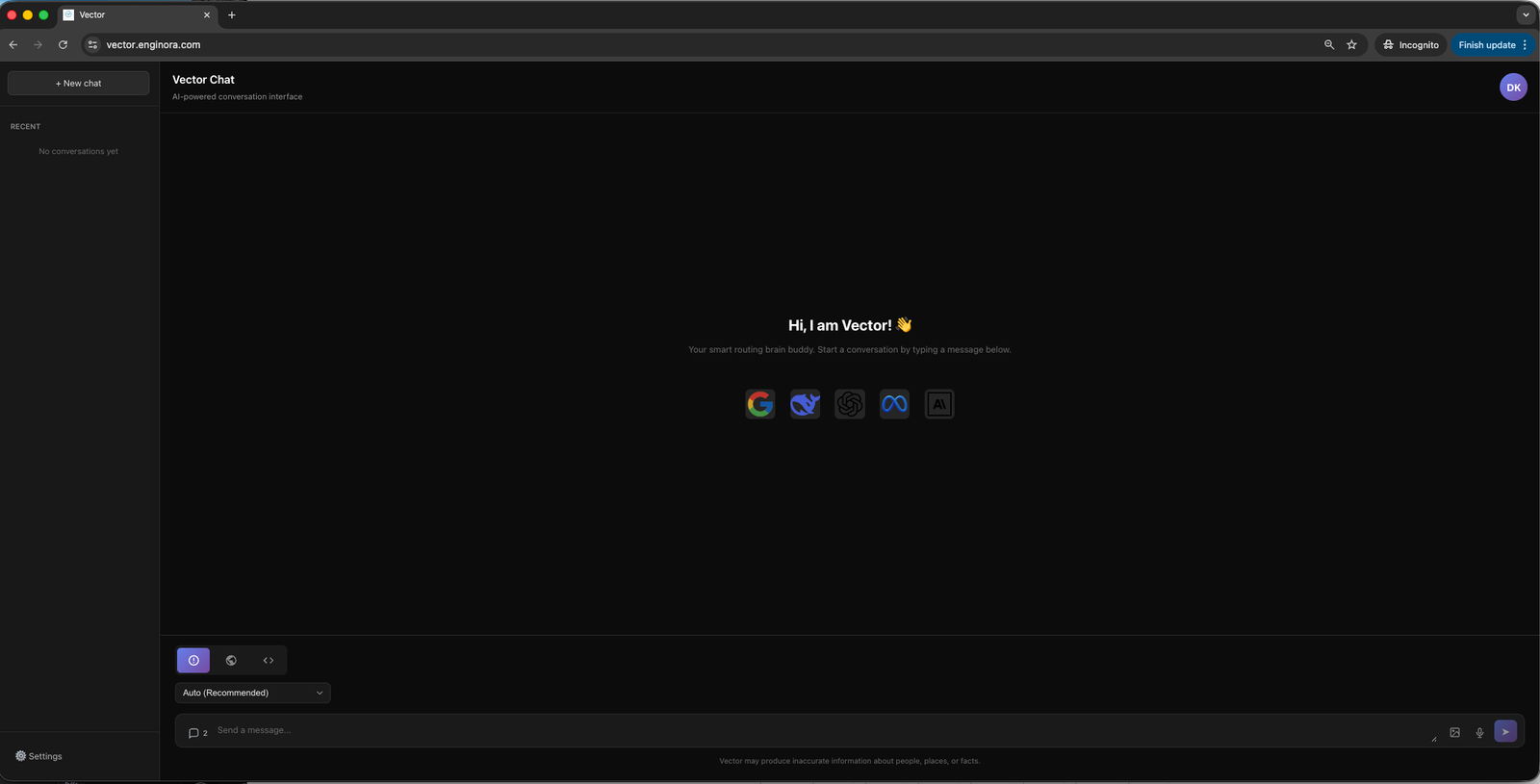Toggle code mode angle brackets button
Viewport: 1540px width, 784px height.
point(269,660)
